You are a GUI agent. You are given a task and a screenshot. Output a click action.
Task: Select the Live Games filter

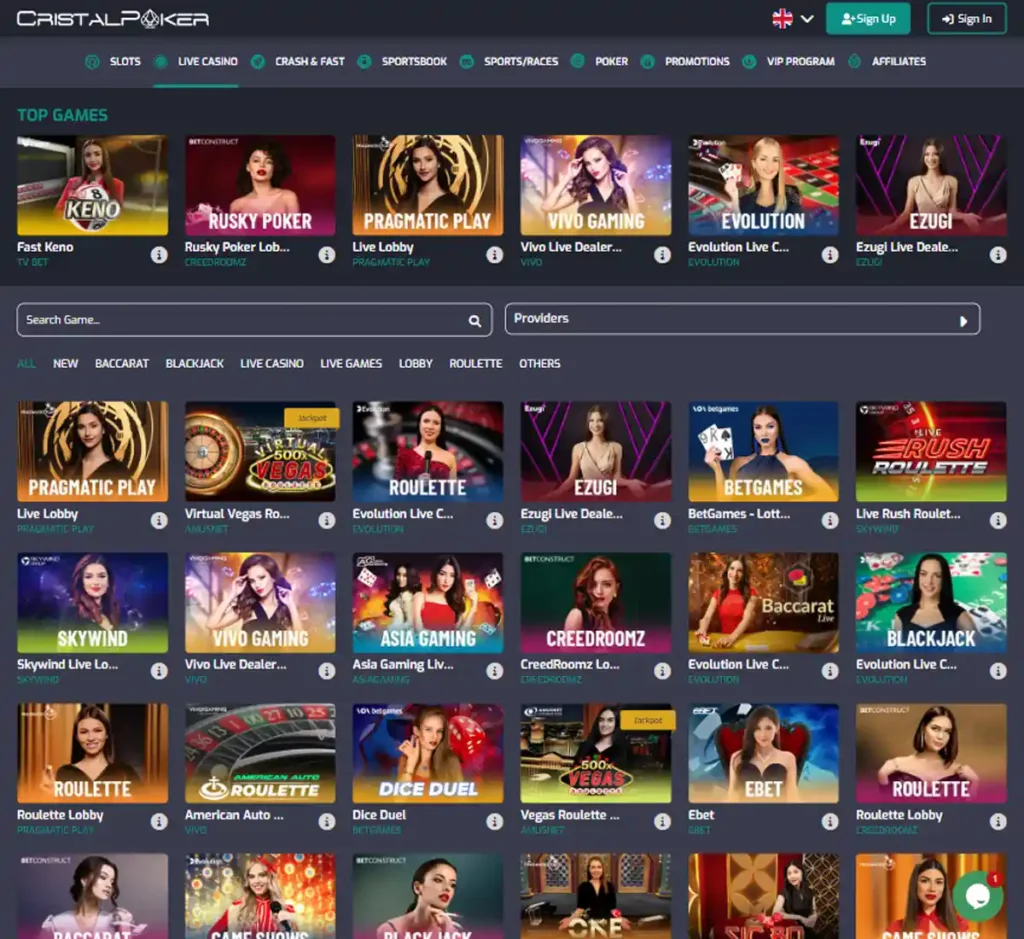coord(351,363)
